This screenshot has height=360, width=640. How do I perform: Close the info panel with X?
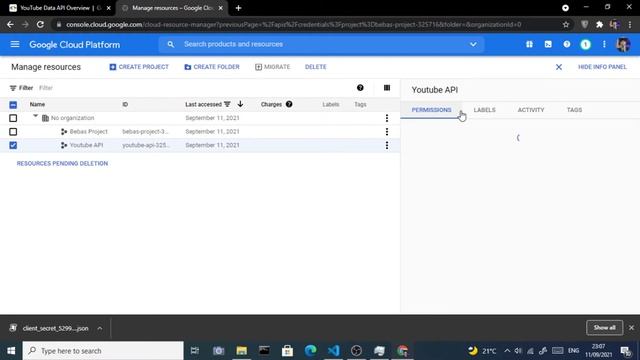point(559,67)
